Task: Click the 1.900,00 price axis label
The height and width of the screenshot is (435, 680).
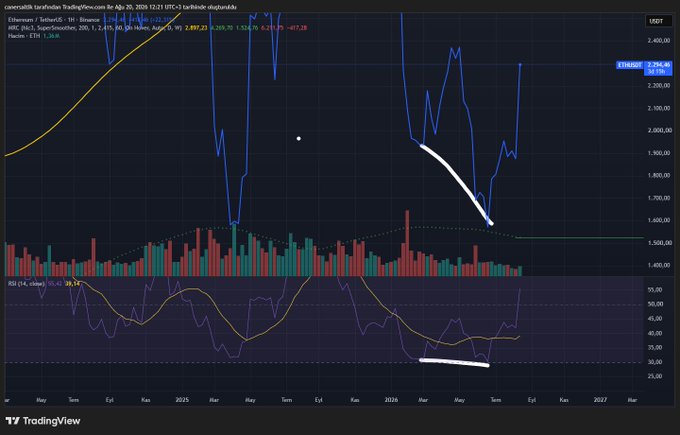Action: (x=659, y=153)
